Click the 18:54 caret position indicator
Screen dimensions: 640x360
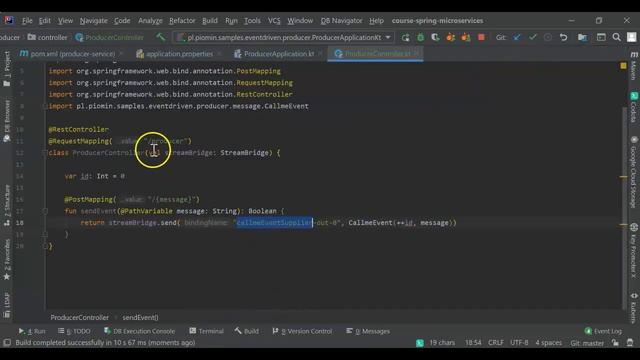pyautogui.click(x=473, y=343)
